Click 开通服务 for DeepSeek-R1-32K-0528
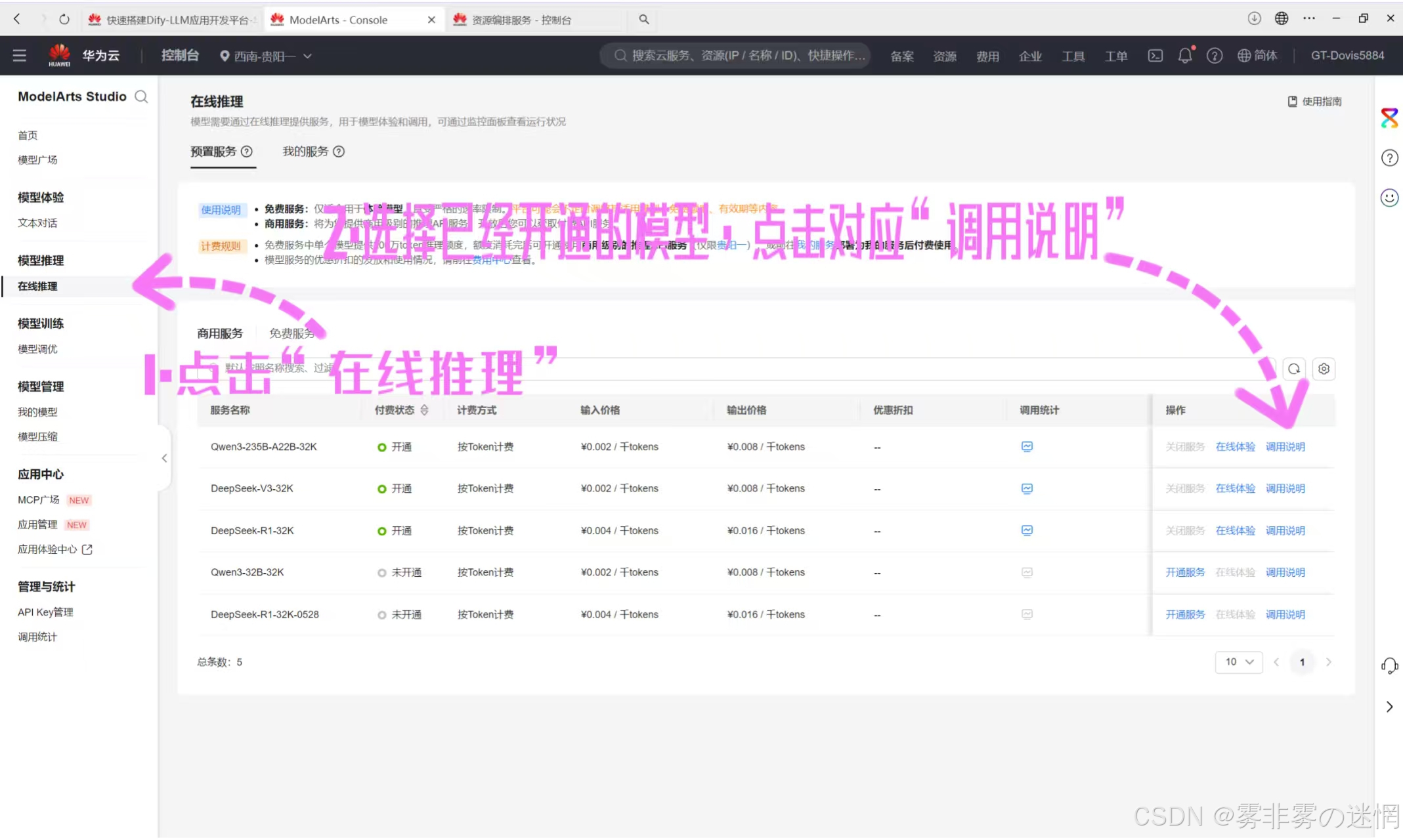This screenshot has height=840, width=1403. tap(1185, 615)
